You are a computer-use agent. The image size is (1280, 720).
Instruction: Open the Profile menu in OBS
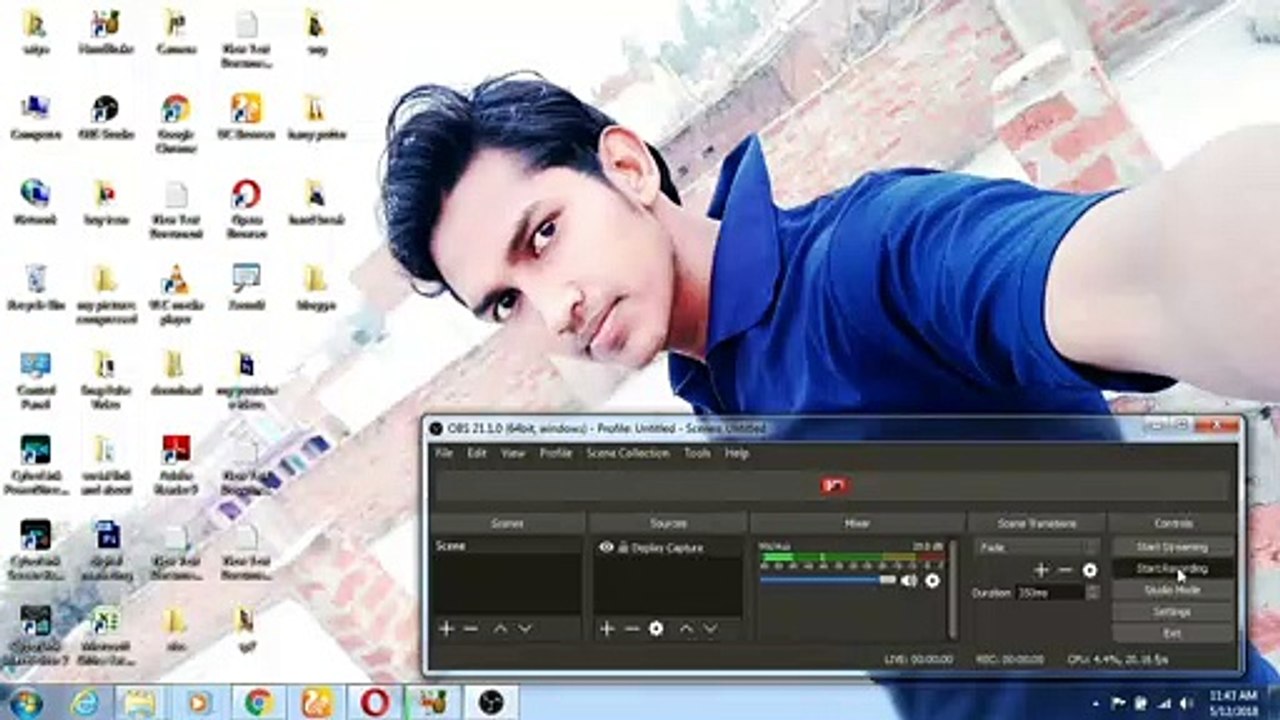point(556,453)
